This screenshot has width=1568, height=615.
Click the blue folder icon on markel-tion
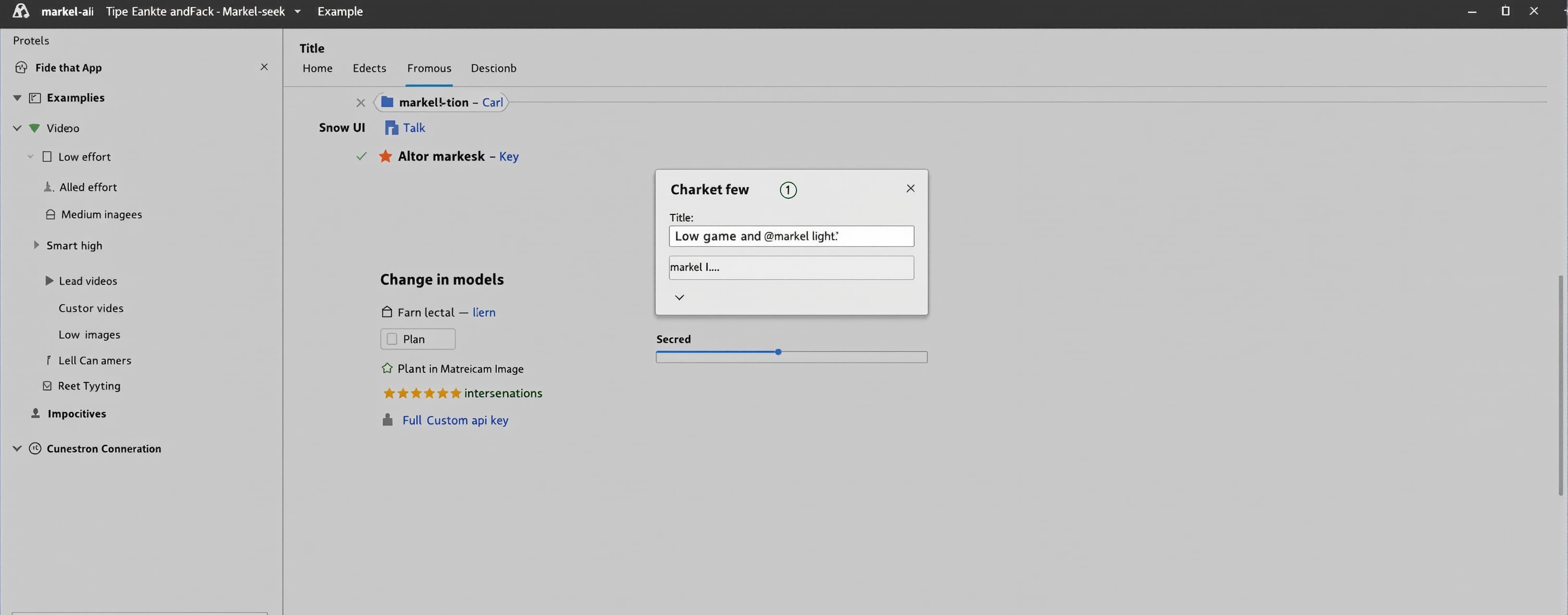(387, 102)
